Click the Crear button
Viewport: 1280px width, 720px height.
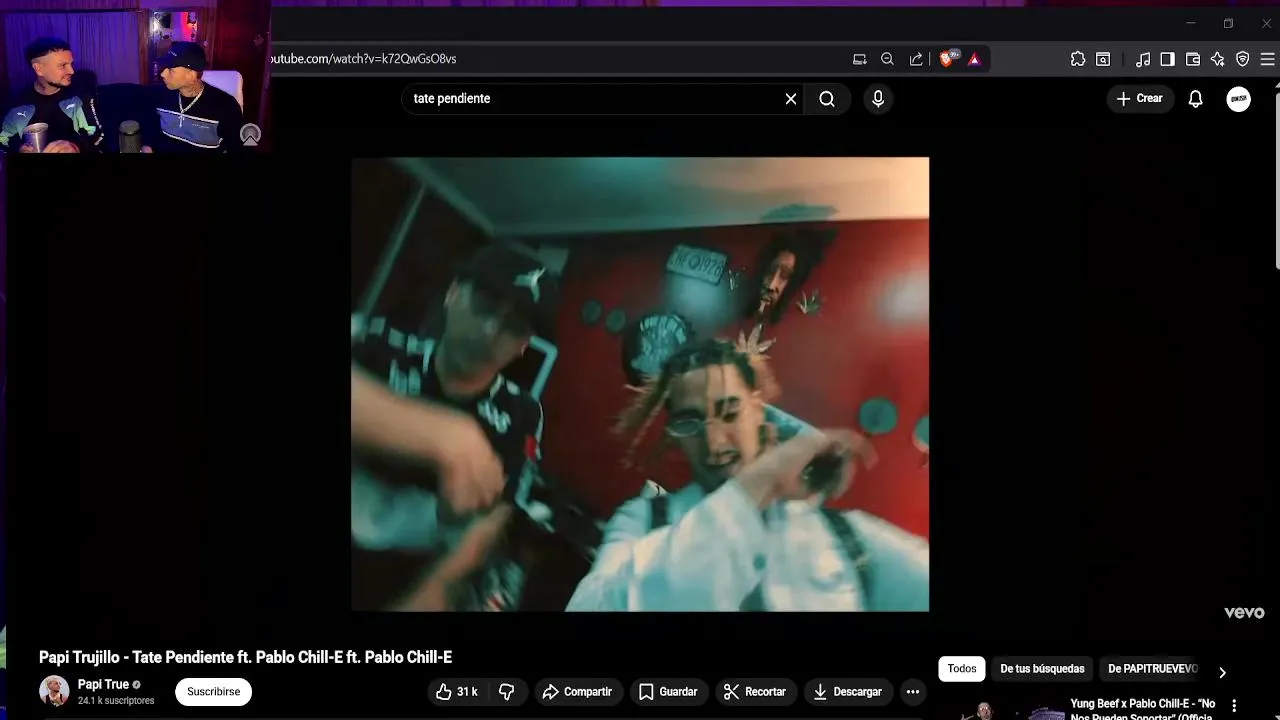point(1140,99)
